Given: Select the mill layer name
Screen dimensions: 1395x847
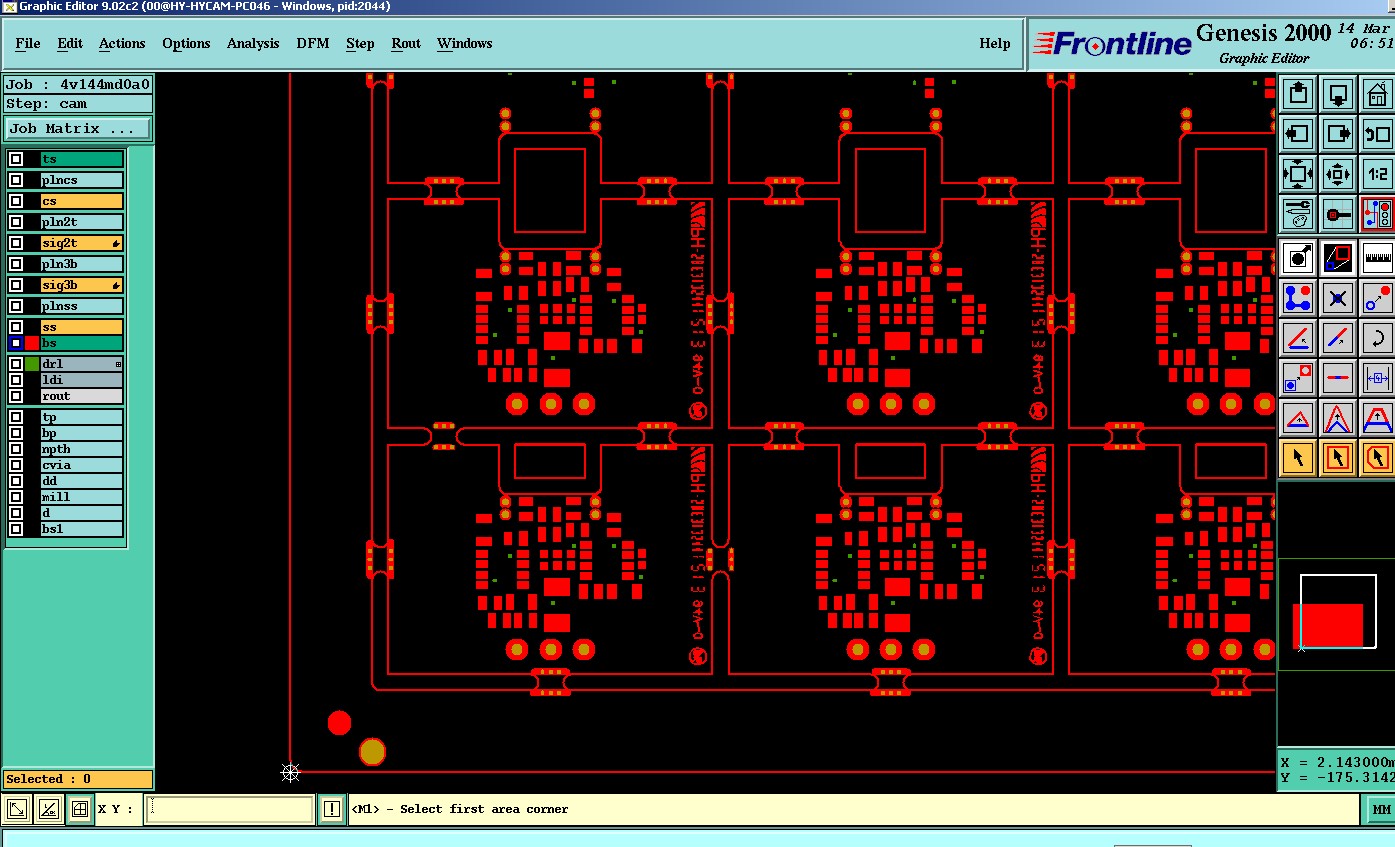Looking at the screenshot, I should pyautogui.click(x=81, y=497).
